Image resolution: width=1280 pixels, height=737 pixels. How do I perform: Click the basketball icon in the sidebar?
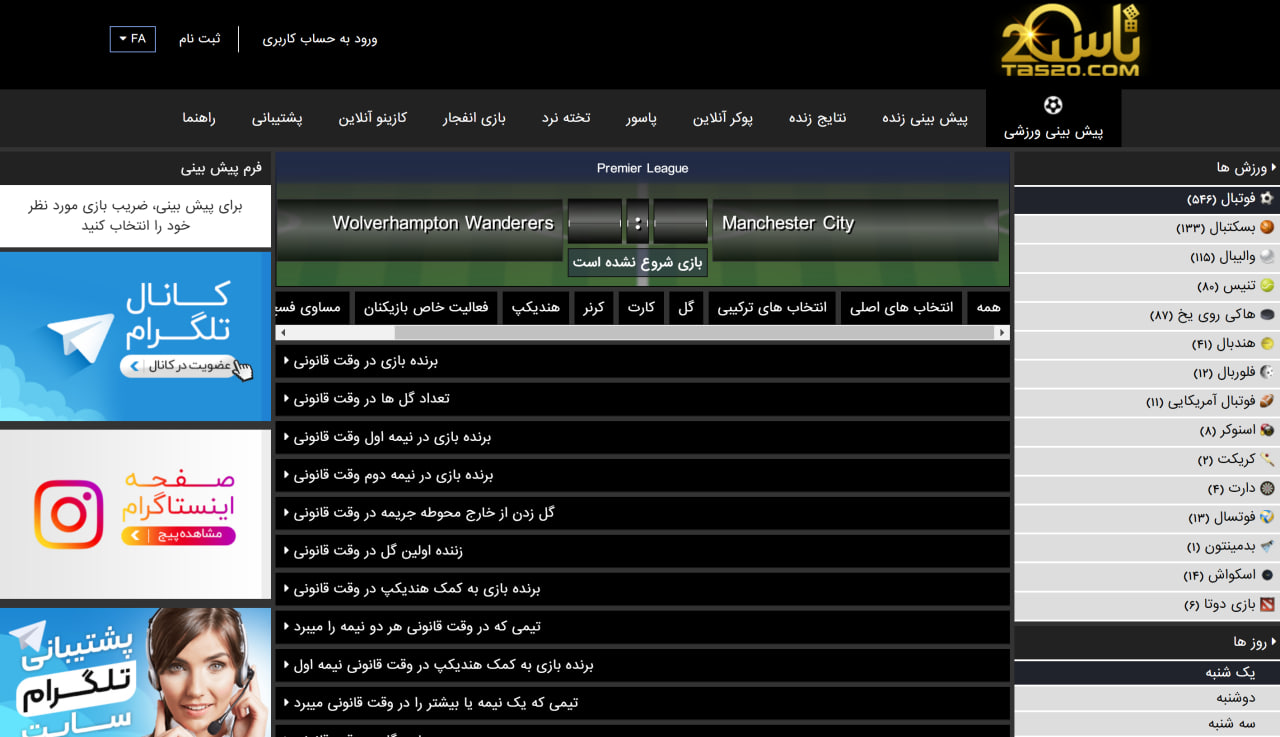tap(1267, 228)
